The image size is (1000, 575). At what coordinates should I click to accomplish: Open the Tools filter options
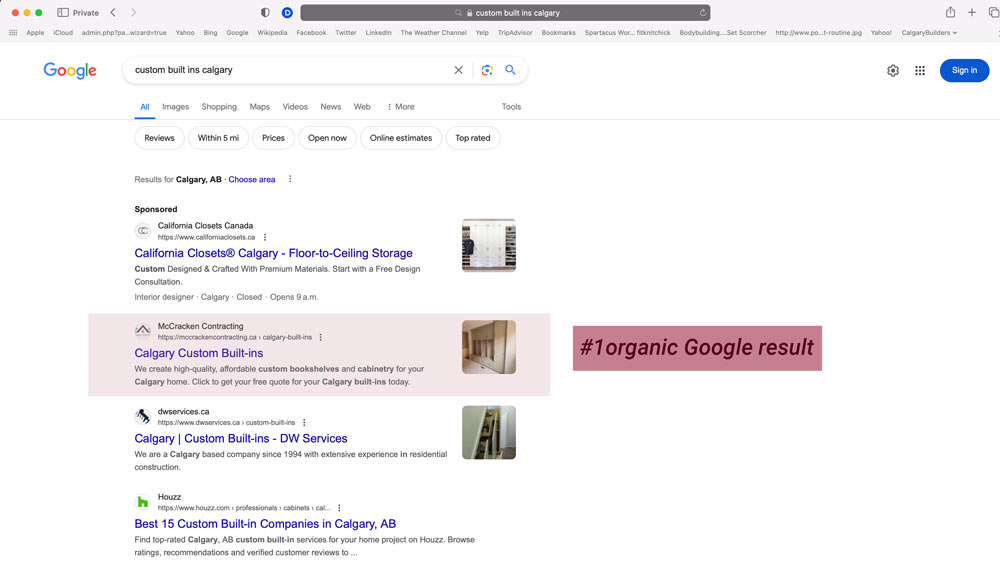coord(511,107)
